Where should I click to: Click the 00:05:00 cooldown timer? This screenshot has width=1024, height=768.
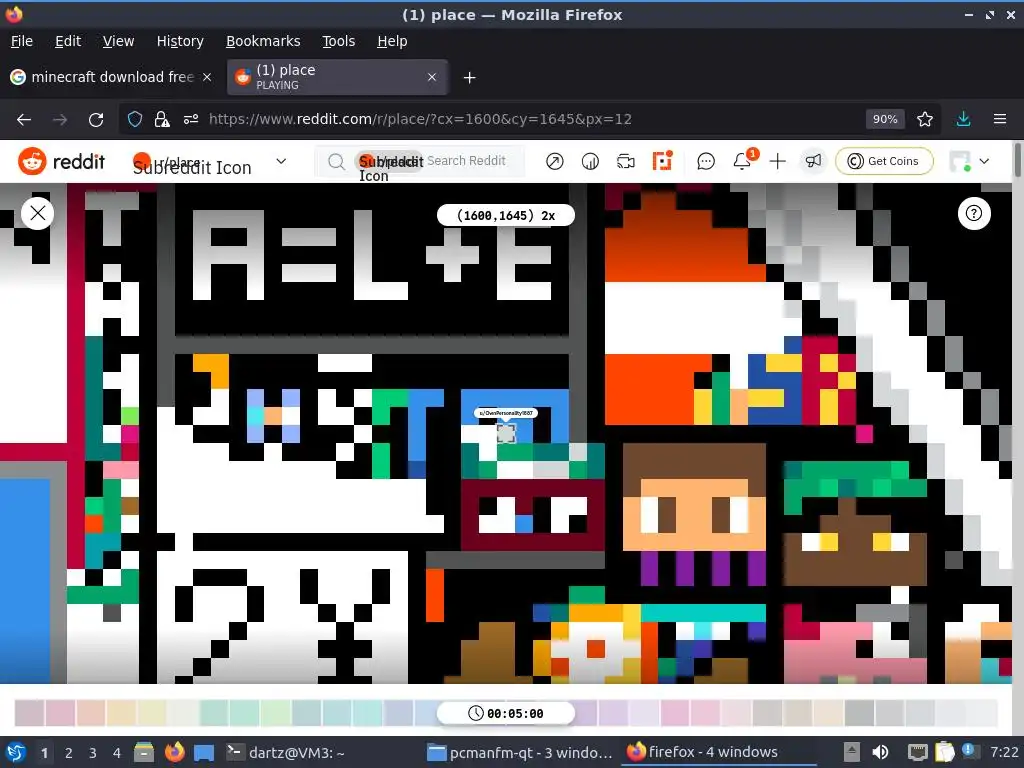tap(505, 713)
